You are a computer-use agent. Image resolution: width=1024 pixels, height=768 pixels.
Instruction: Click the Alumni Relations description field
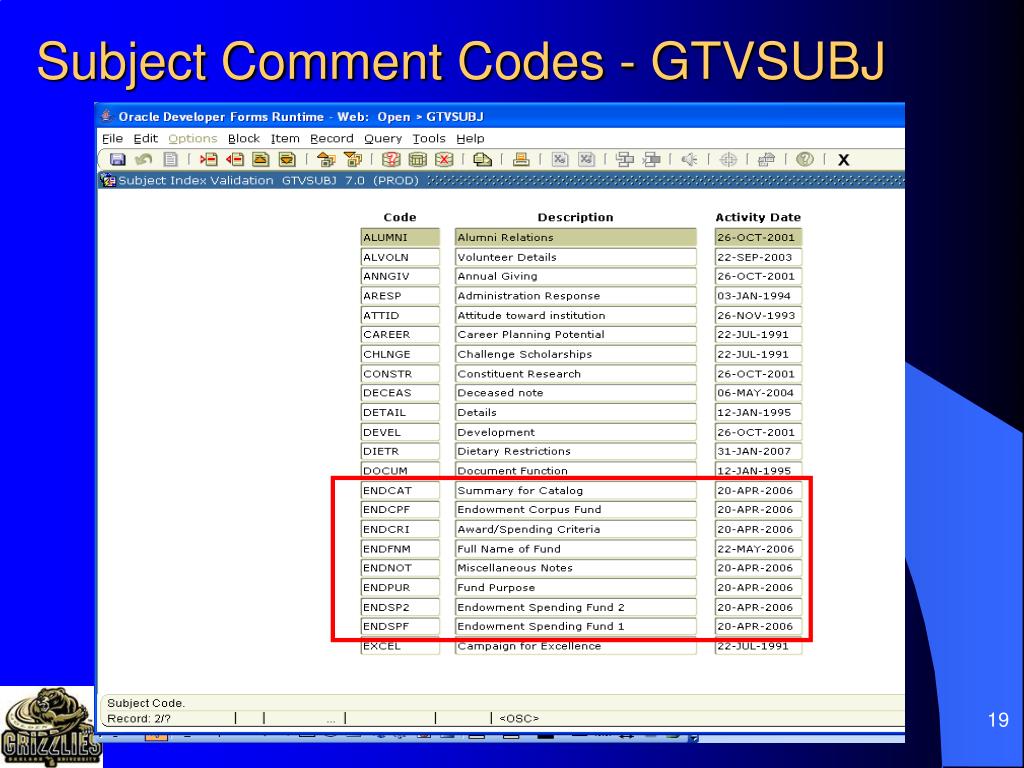coord(575,238)
